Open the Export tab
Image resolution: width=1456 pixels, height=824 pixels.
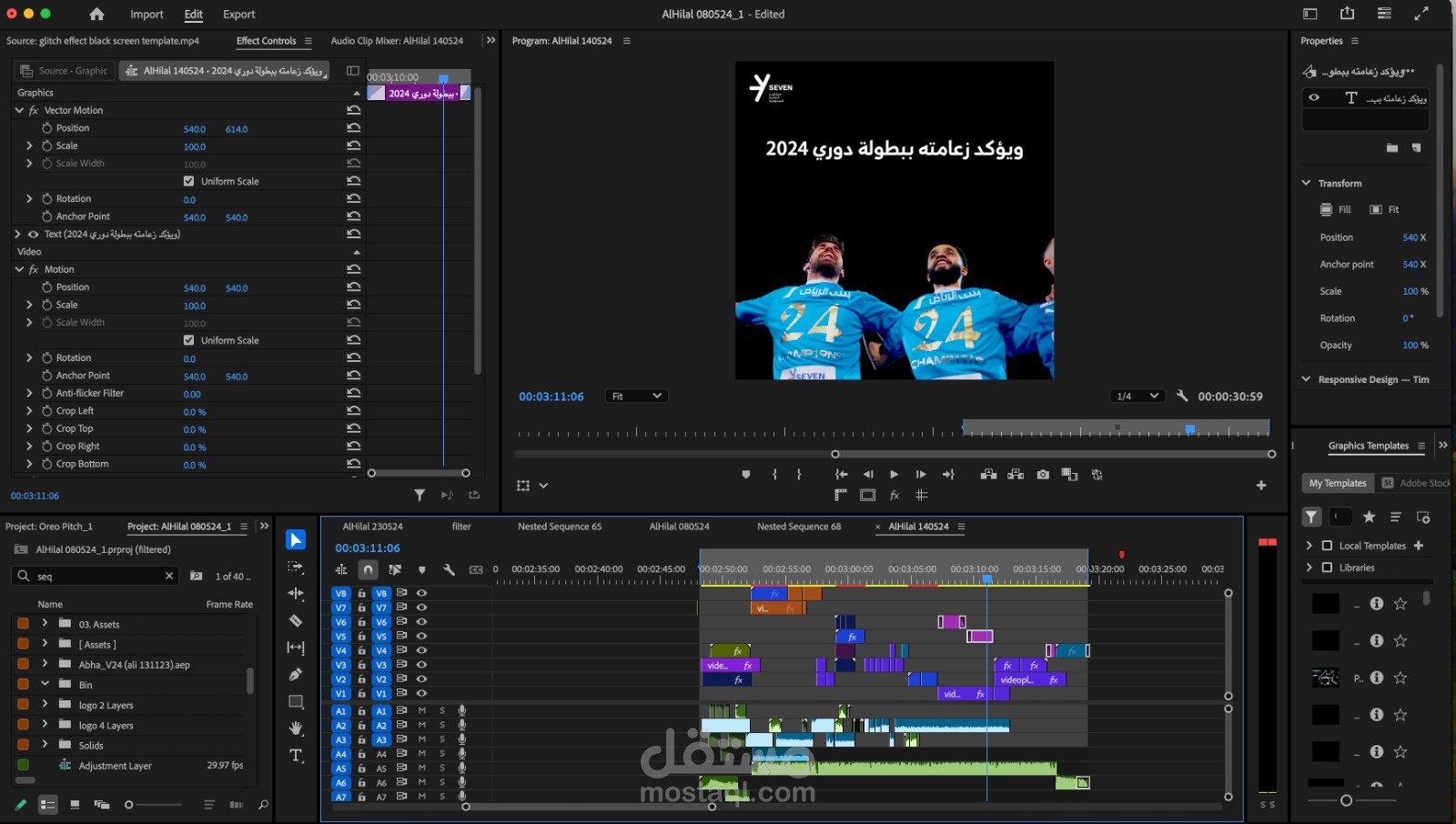(x=239, y=15)
